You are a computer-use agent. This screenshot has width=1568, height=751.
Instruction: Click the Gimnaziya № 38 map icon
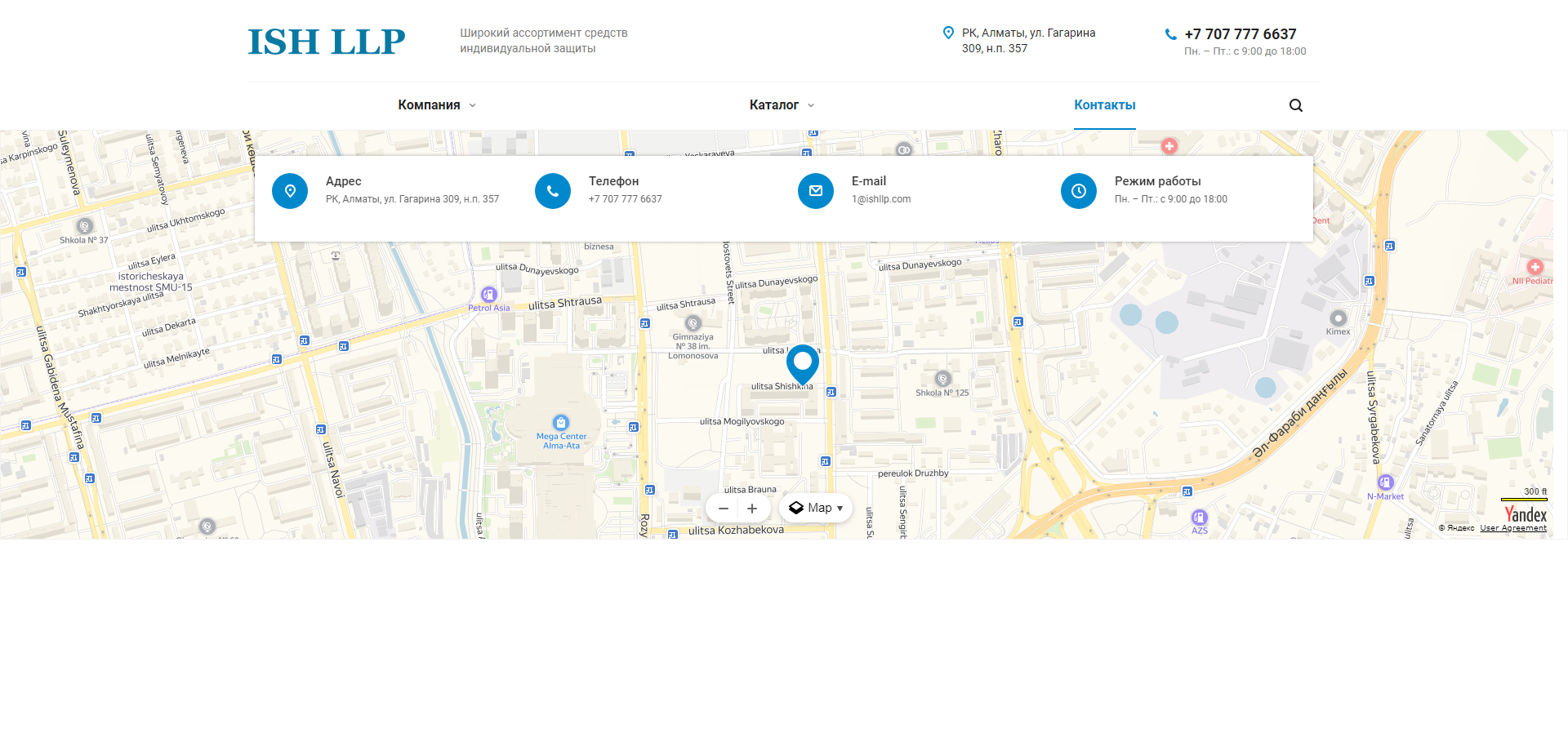(693, 323)
